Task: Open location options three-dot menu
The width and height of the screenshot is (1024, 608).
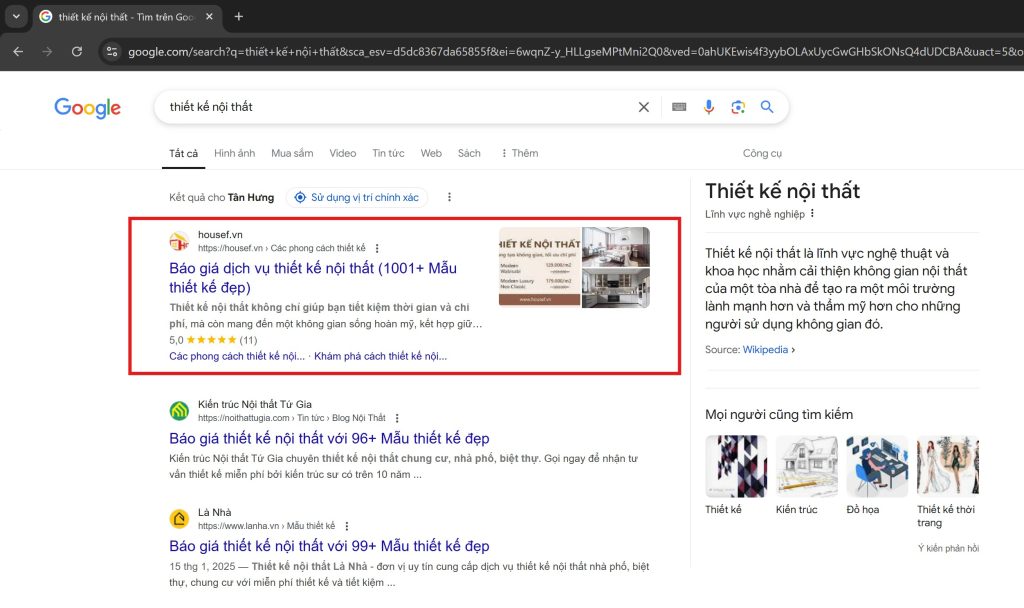Action: (449, 197)
